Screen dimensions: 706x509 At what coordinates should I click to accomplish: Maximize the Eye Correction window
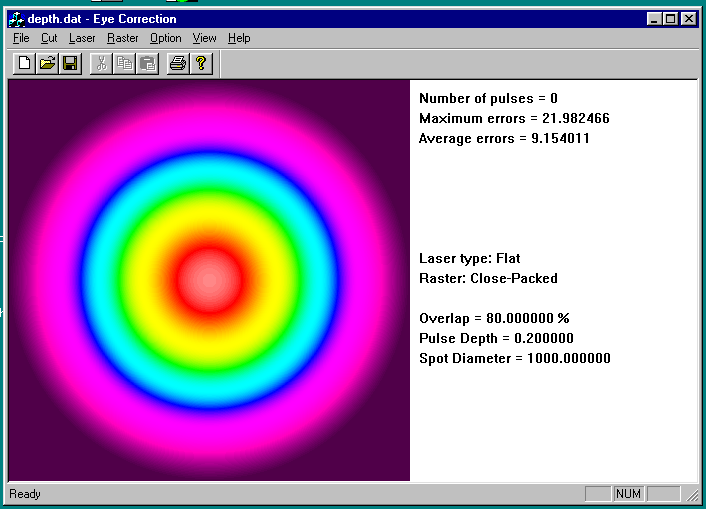coord(670,19)
